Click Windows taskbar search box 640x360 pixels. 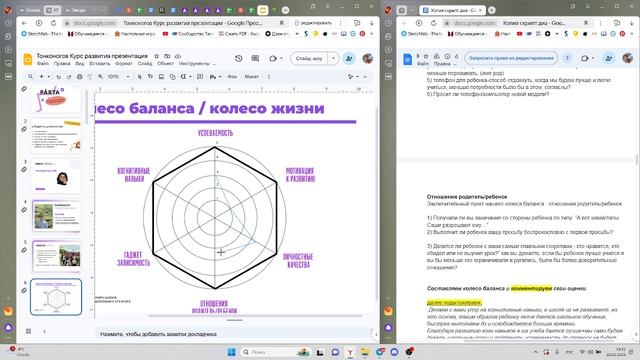click(x=276, y=352)
